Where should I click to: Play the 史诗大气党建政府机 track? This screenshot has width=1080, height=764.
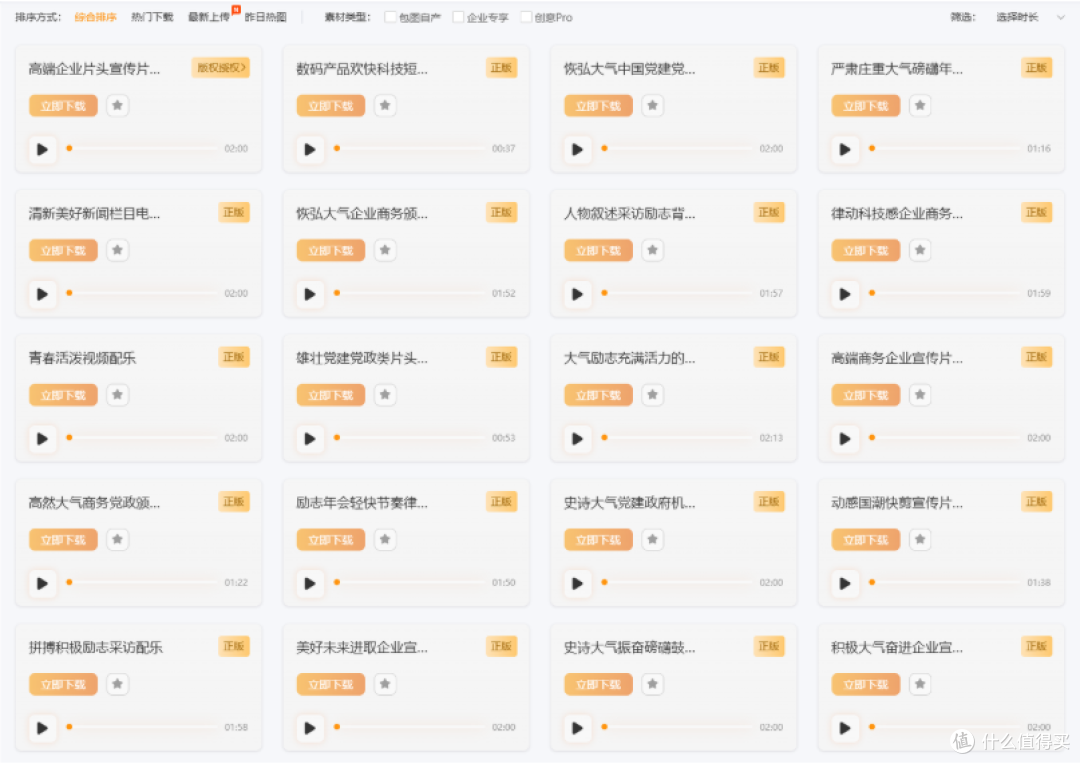pyautogui.click(x=577, y=583)
